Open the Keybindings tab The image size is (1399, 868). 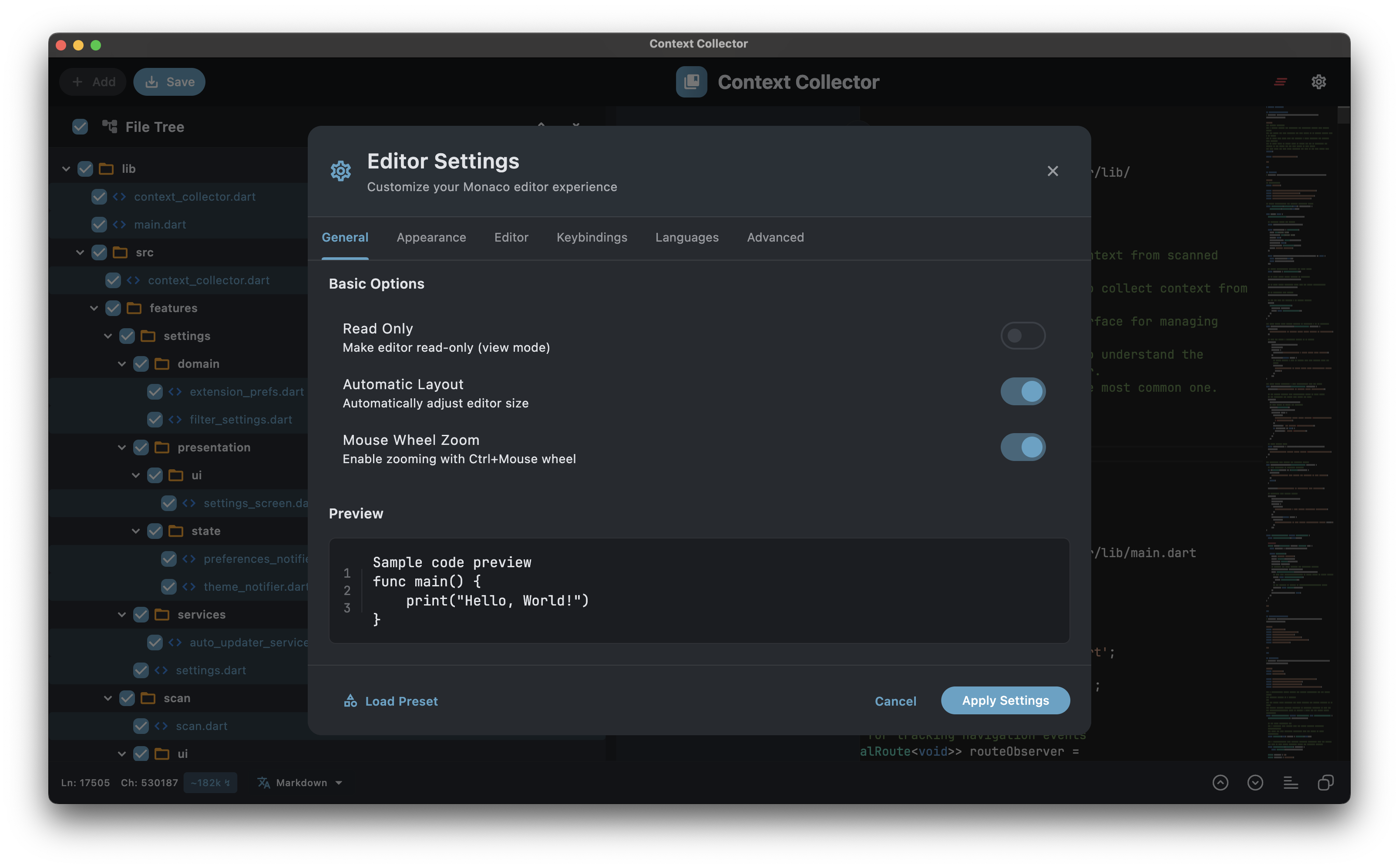[x=591, y=237]
